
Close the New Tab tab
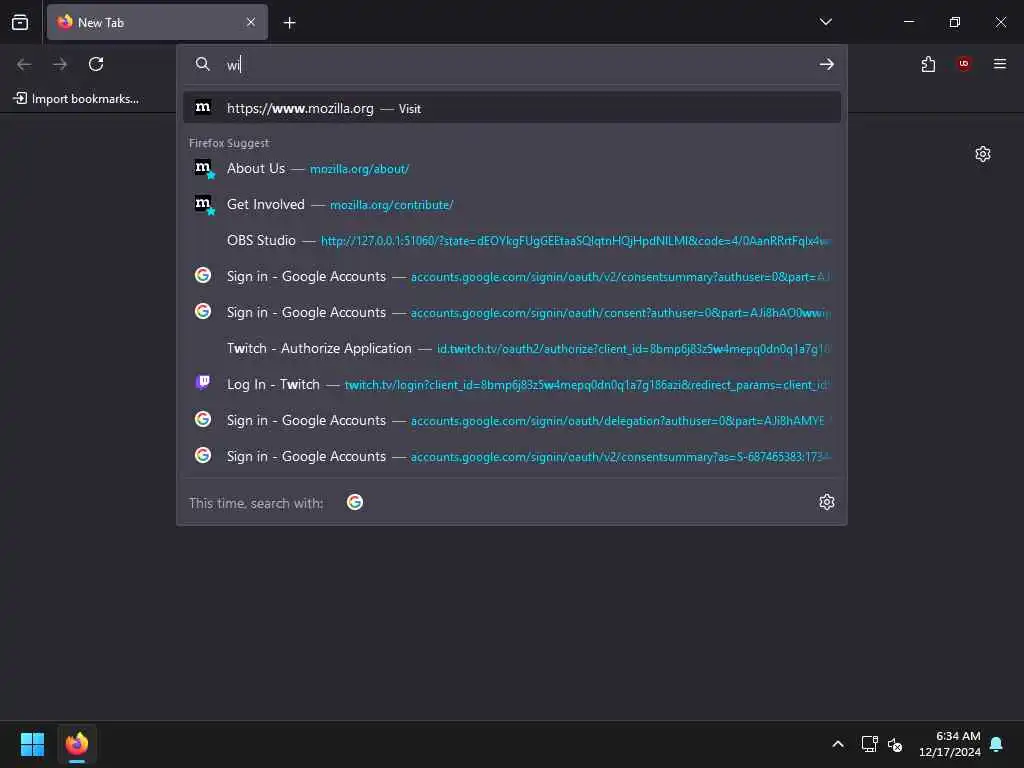point(251,22)
